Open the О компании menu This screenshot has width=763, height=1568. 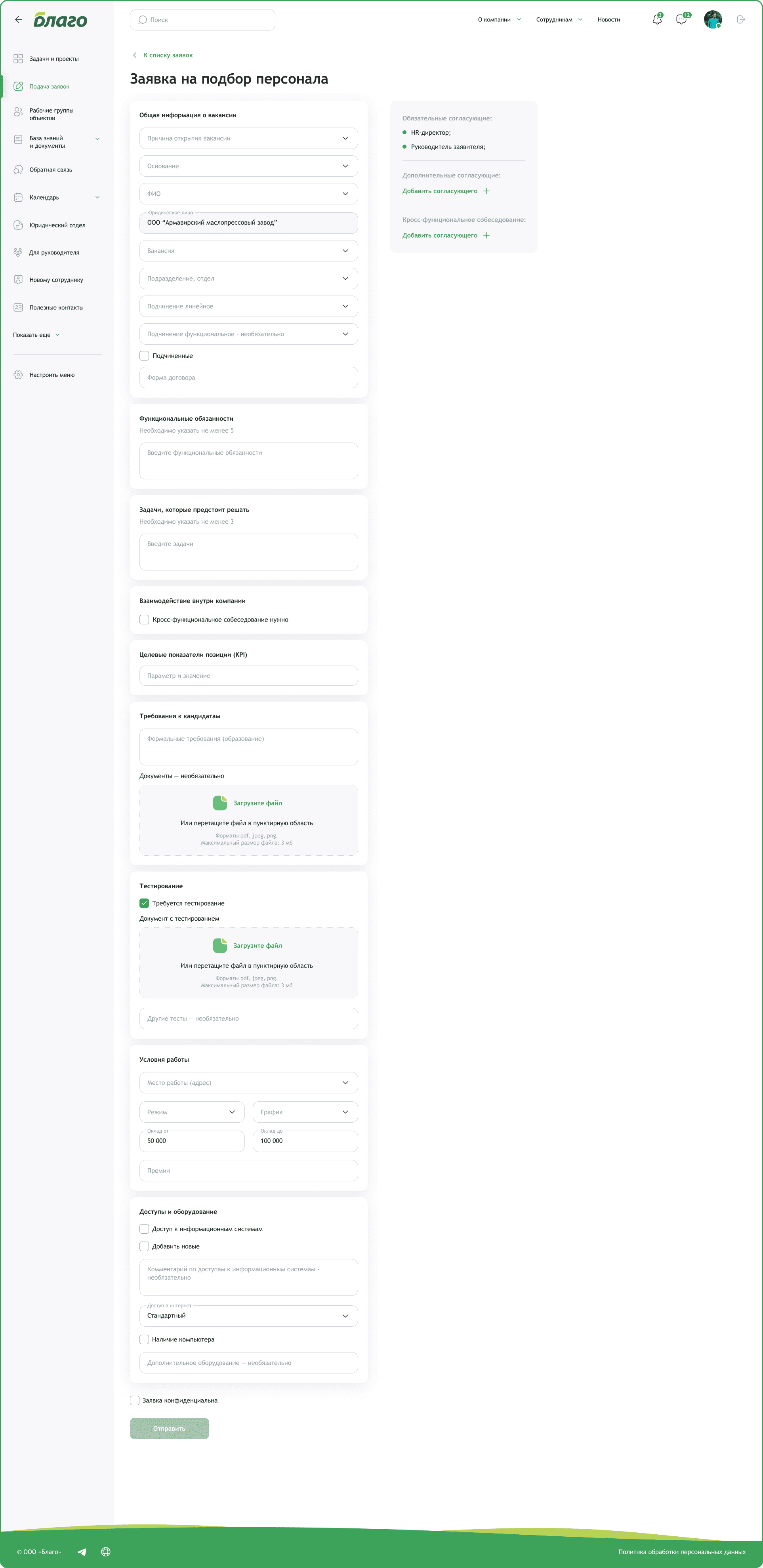pyautogui.click(x=499, y=19)
